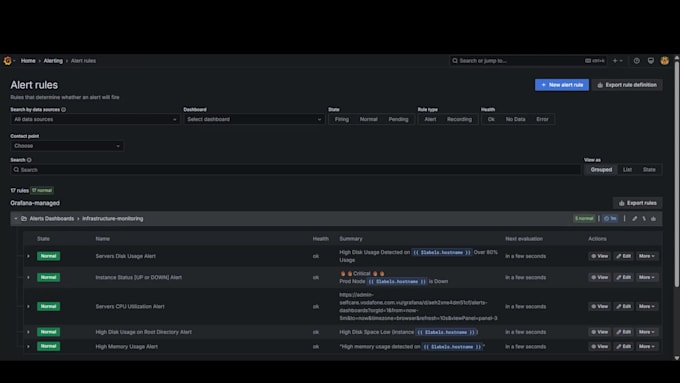Click the Servers Disk Usage Alert name
The image size is (680, 383).
(x=125, y=256)
